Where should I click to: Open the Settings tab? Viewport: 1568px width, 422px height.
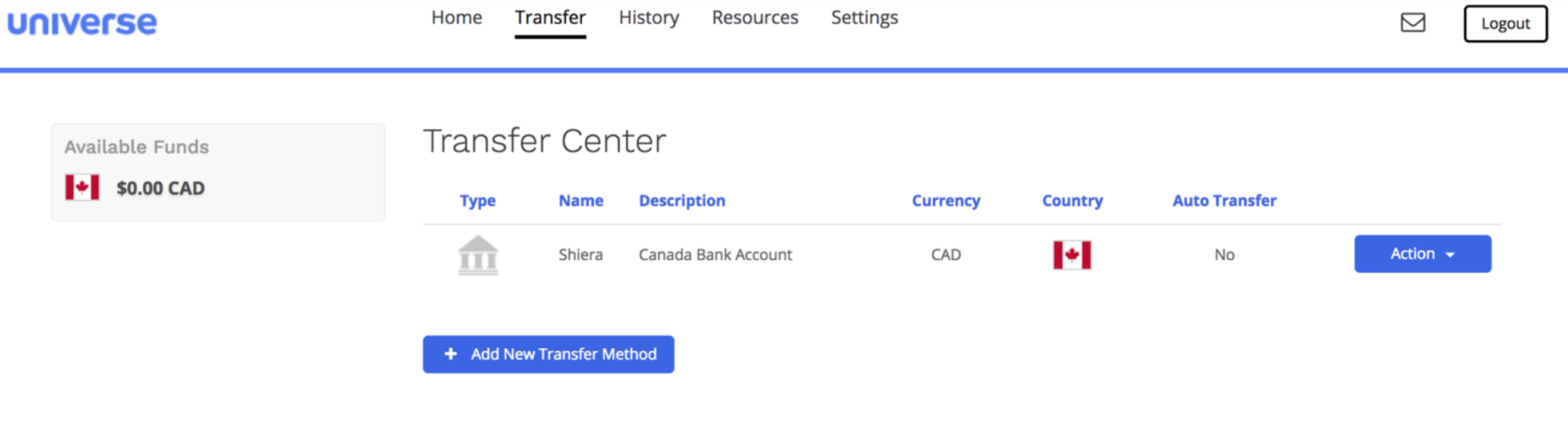(x=864, y=18)
